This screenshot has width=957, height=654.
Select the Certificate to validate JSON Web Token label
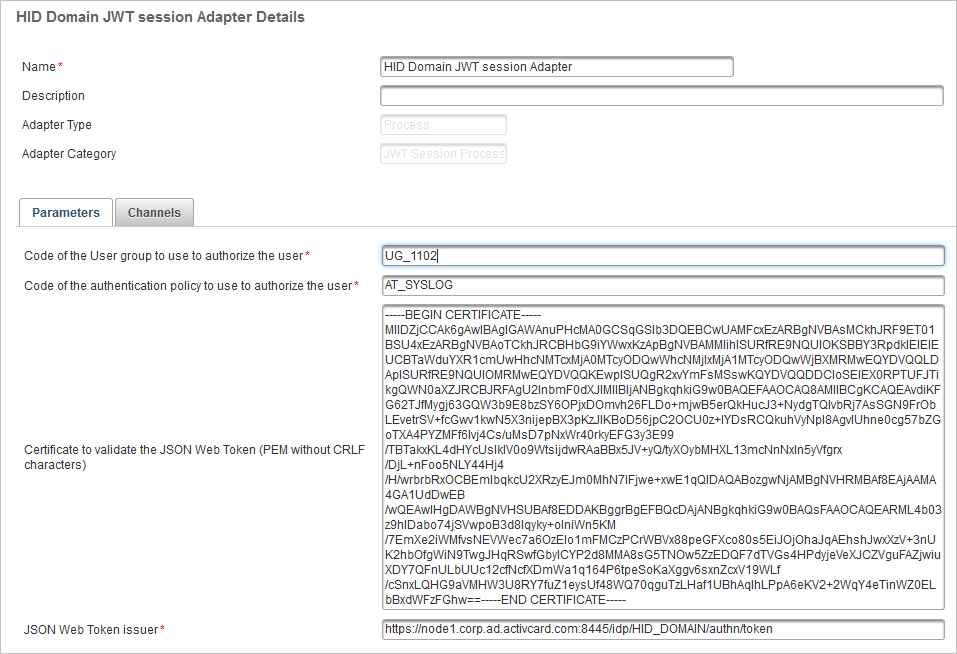coord(194,457)
